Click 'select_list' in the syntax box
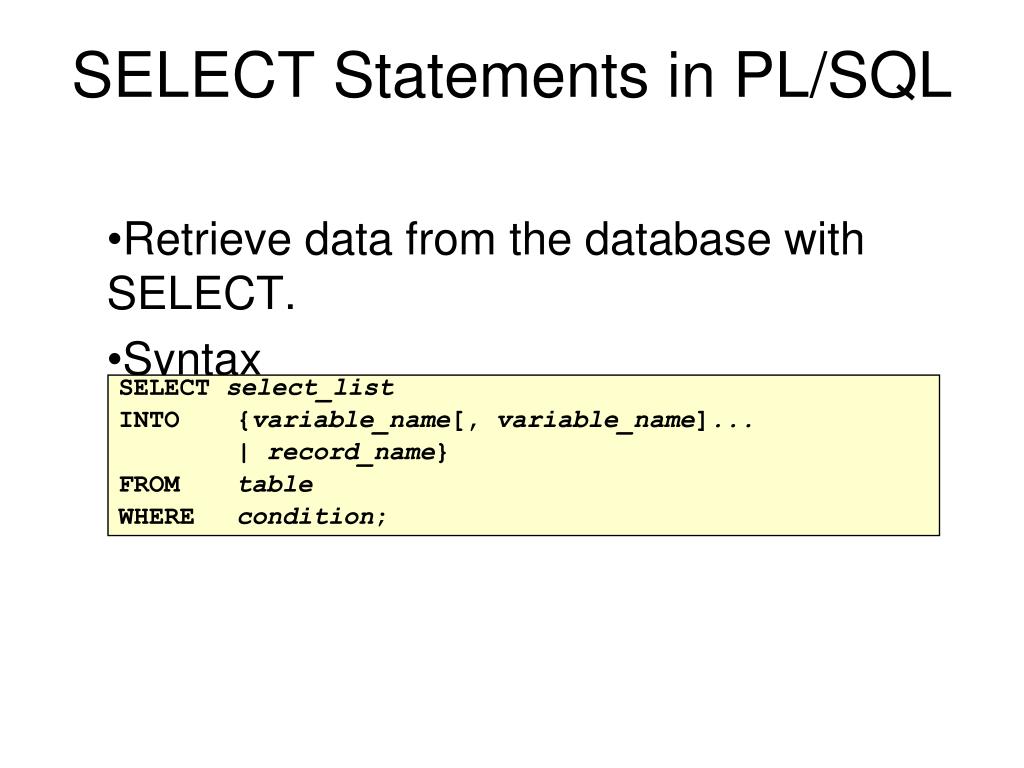 tap(311, 388)
